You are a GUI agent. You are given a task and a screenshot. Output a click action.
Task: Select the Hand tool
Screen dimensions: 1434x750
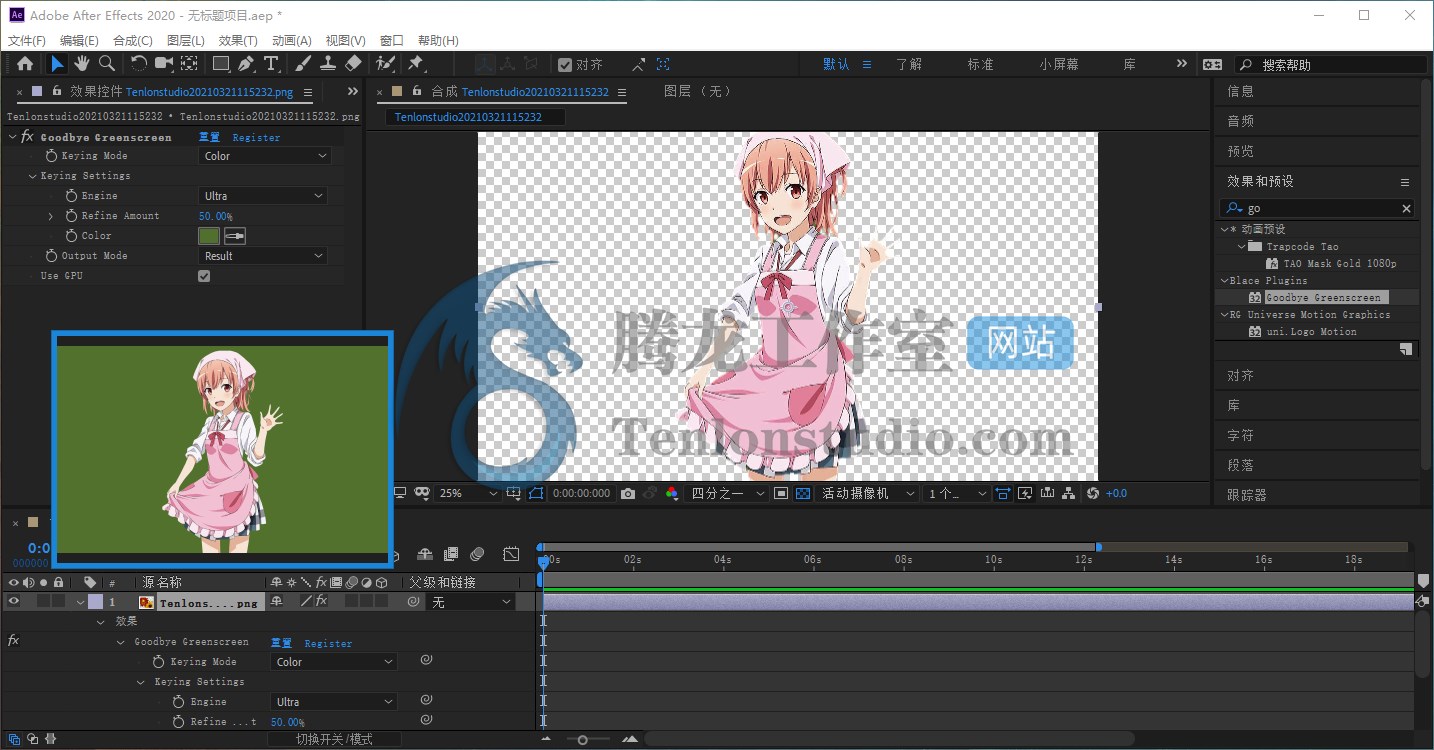(81, 64)
